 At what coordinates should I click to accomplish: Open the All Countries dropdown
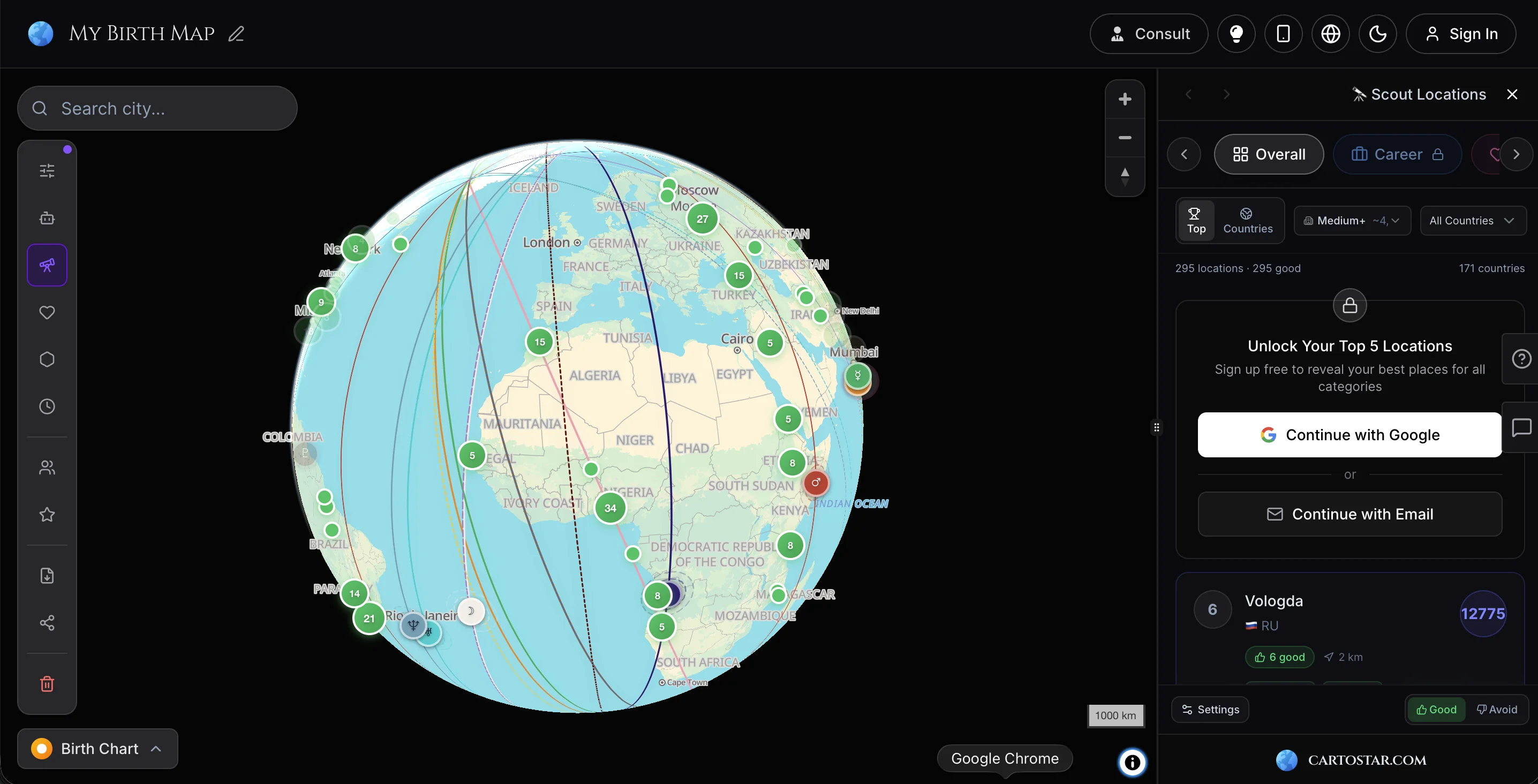(1473, 221)
